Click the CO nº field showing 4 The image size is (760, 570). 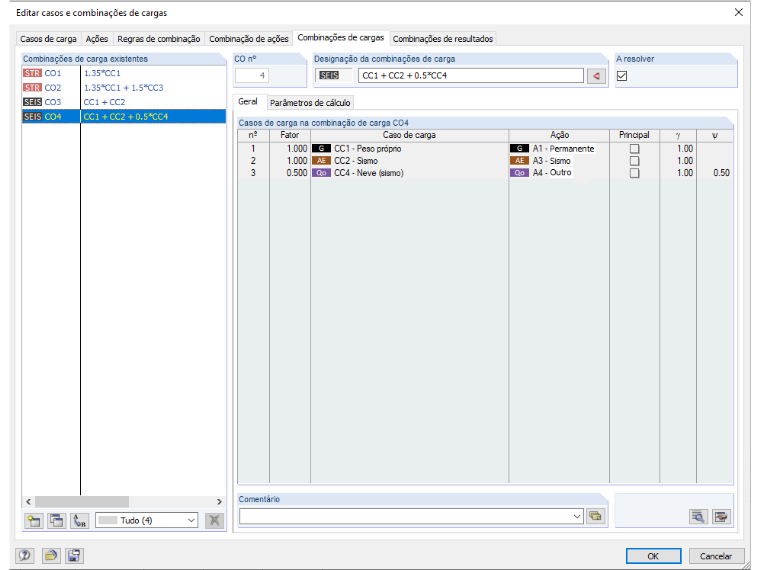pos(252,76)
